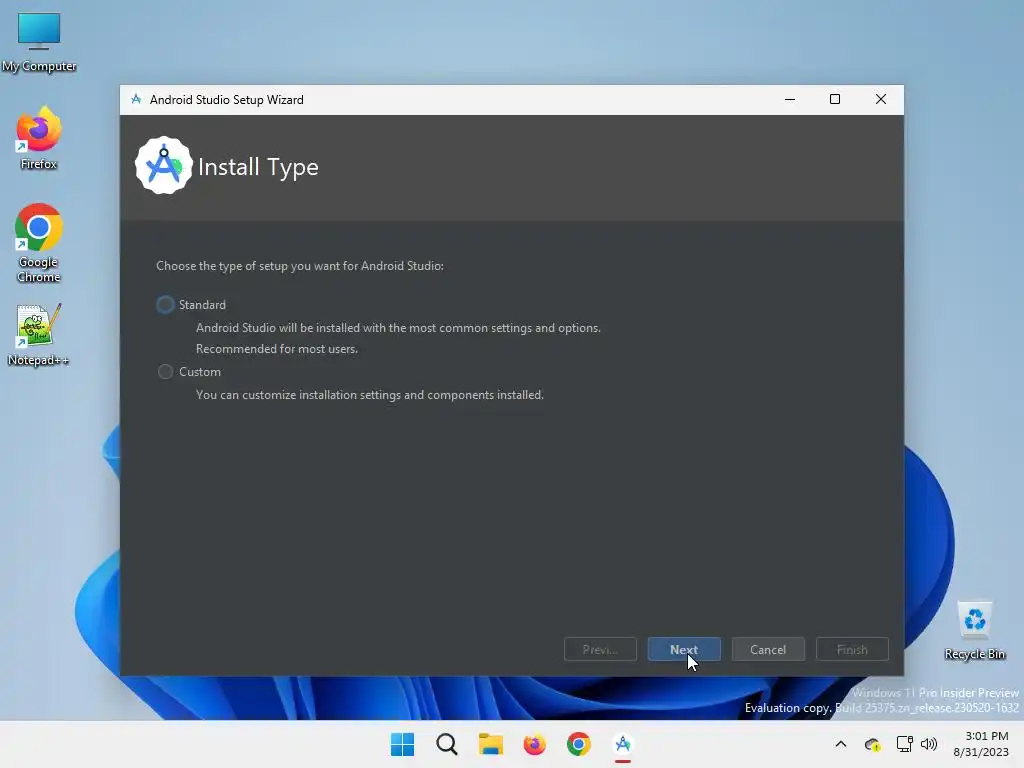Click the 'Install Type' heading
The image size is (1024, 768).
[258, 167]
